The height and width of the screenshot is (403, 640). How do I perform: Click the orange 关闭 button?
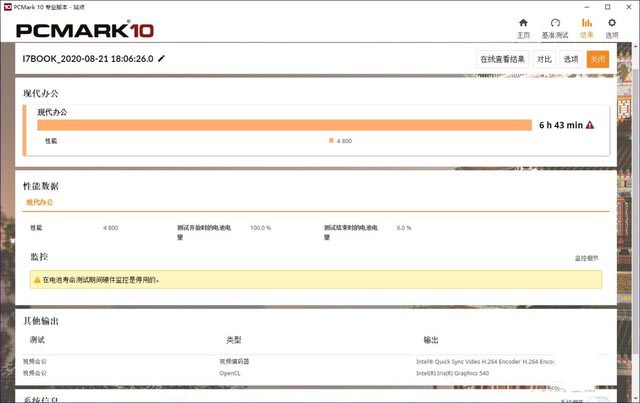[x=598, y=59]
